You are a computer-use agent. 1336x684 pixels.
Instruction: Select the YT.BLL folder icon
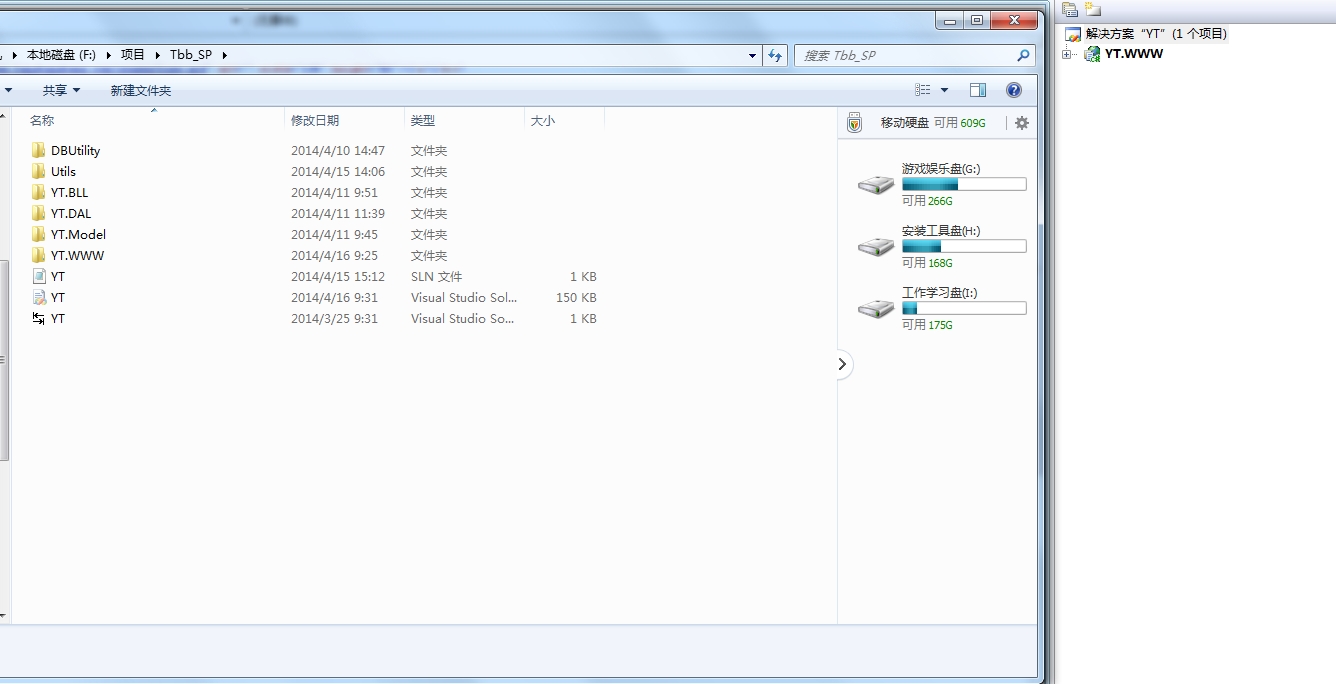(39, 192)
